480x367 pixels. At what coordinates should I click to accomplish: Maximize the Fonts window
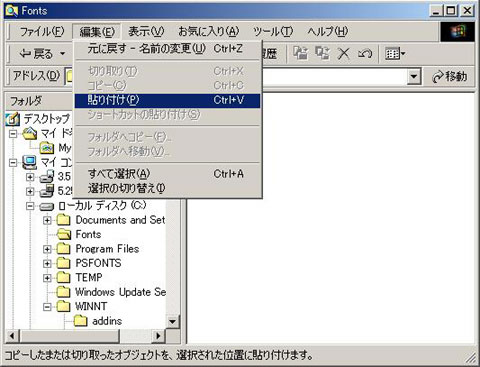[x=451, y=11]
